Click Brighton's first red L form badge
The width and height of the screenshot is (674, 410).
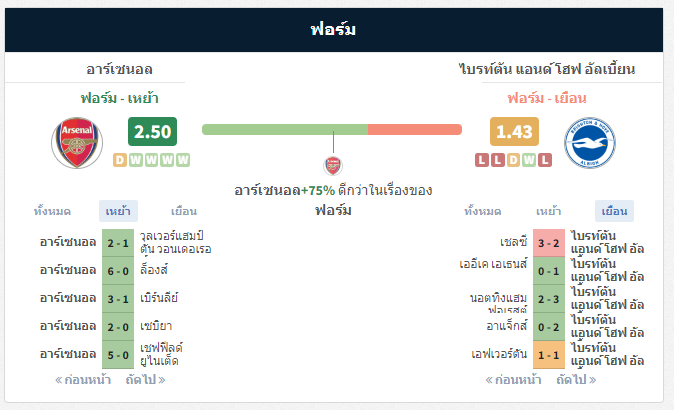pos(482,160)
